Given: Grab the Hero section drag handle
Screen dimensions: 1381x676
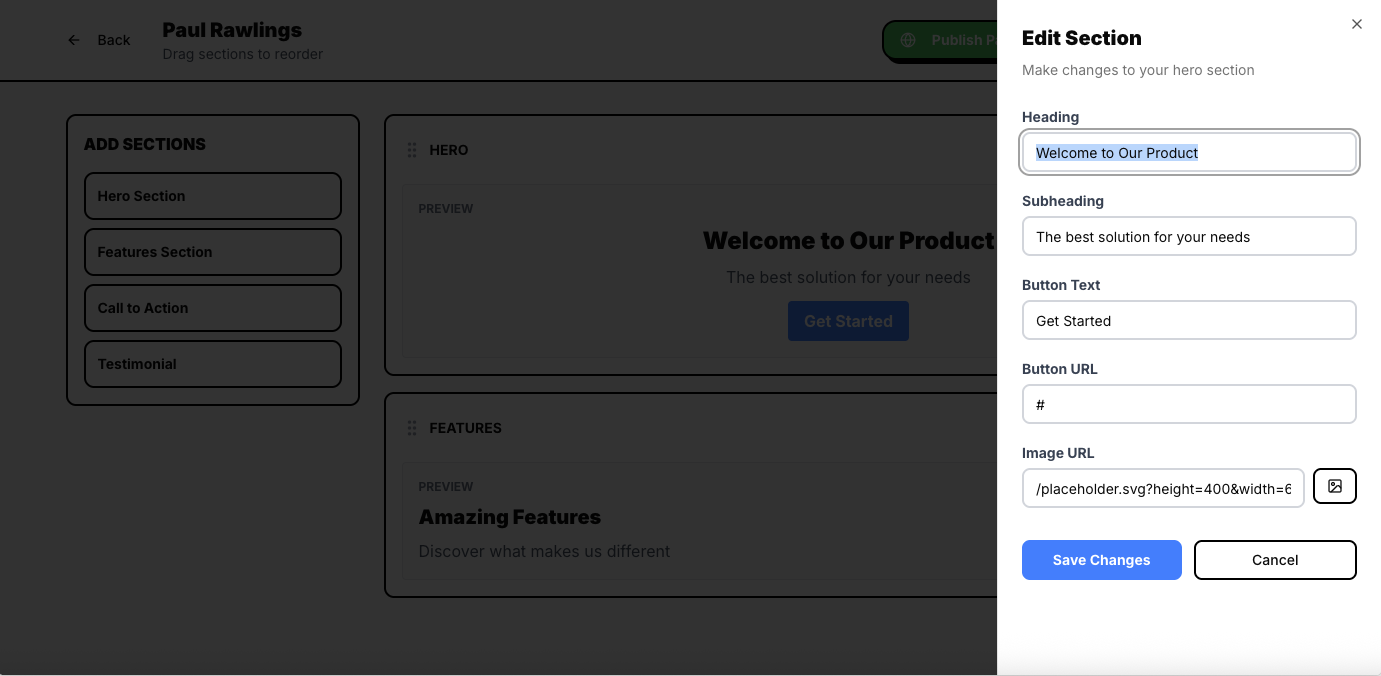Looking at the screenshot, I should tap(412, 150).
